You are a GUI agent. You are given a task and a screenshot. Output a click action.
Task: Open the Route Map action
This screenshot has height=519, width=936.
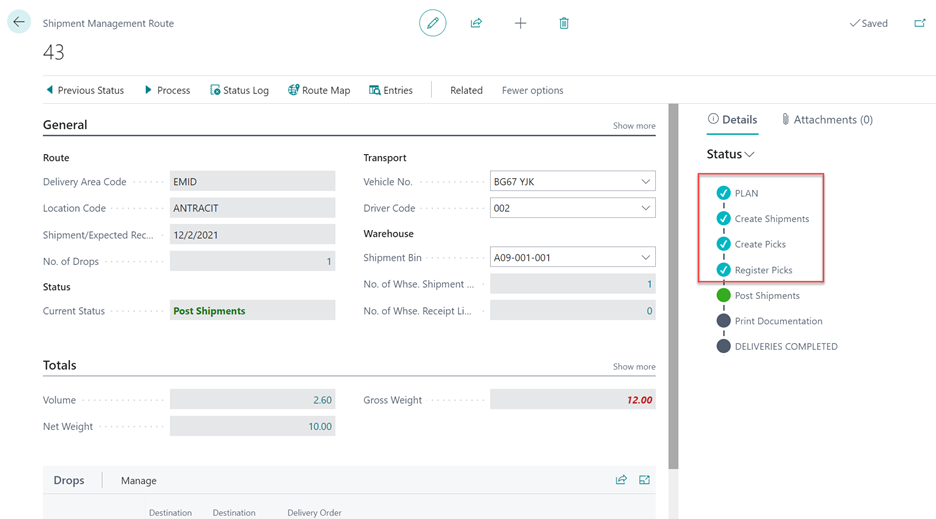pyautogui.click(x=318, y=90)
